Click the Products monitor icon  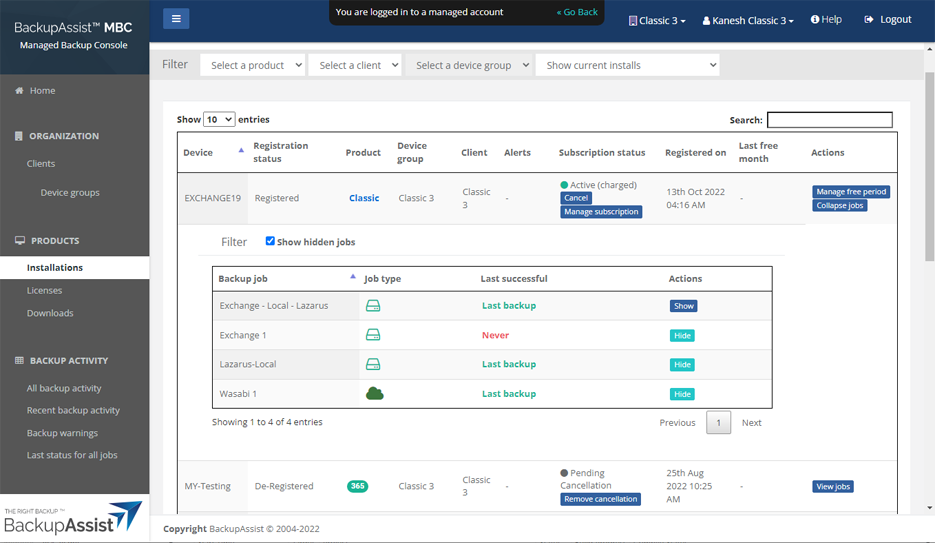coord(20,240)
